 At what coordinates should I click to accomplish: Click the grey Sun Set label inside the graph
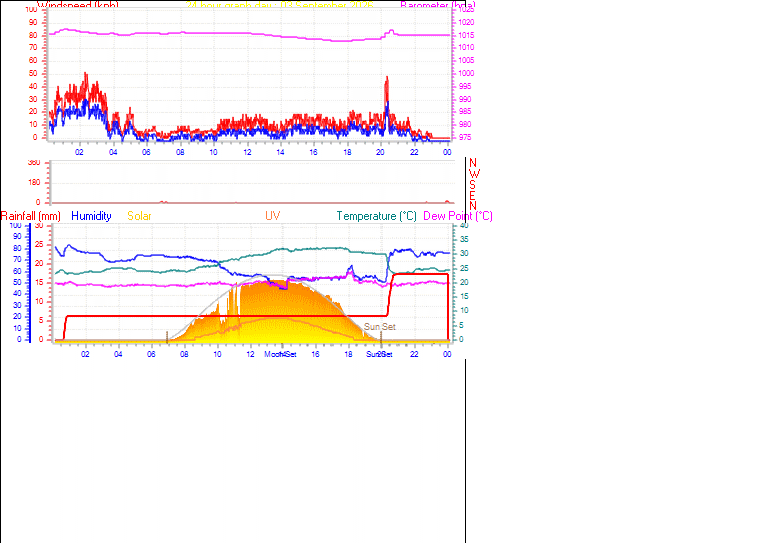(x=380, y=327)
